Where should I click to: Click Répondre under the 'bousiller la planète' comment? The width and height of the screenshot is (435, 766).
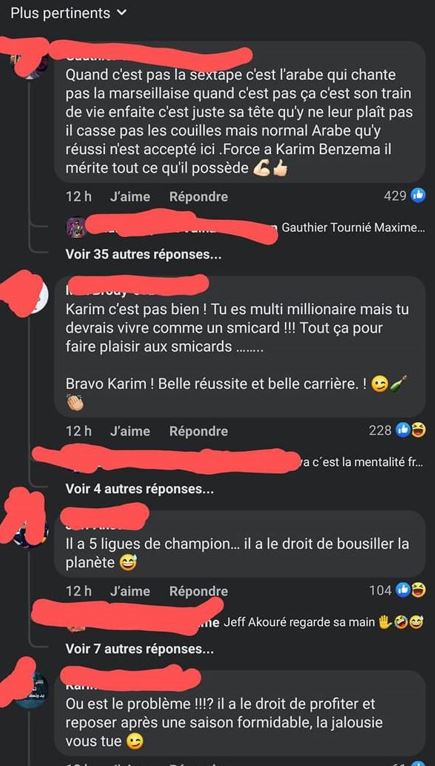(x=198, y=591)
